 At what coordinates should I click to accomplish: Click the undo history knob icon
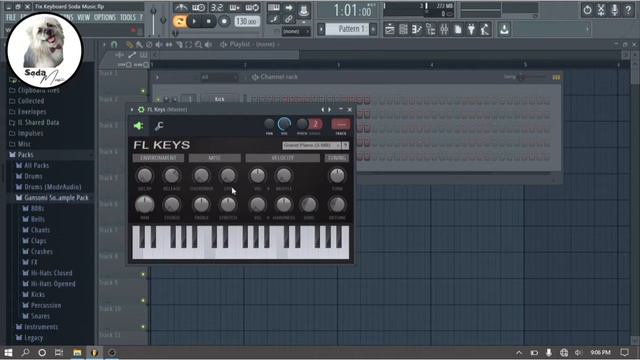587,10
